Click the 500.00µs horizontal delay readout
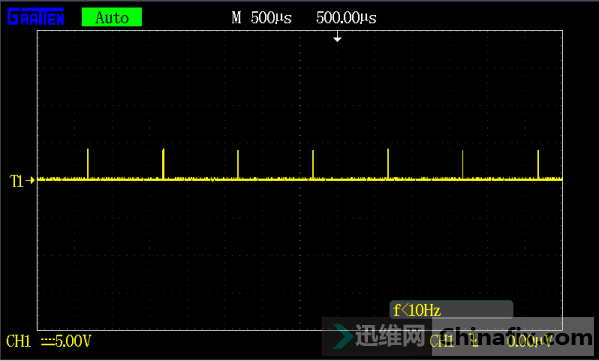Viewport: 599px width, 361px height. 346,18
